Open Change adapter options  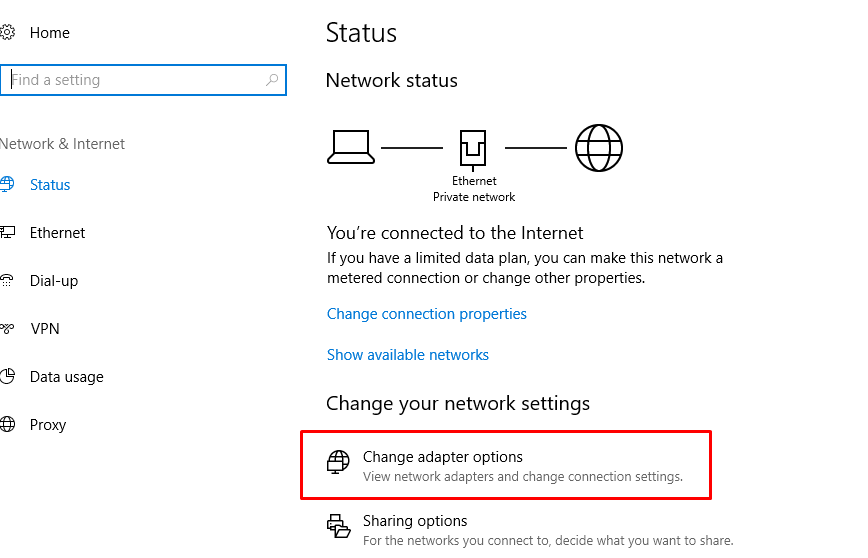[x=442, y=458]
